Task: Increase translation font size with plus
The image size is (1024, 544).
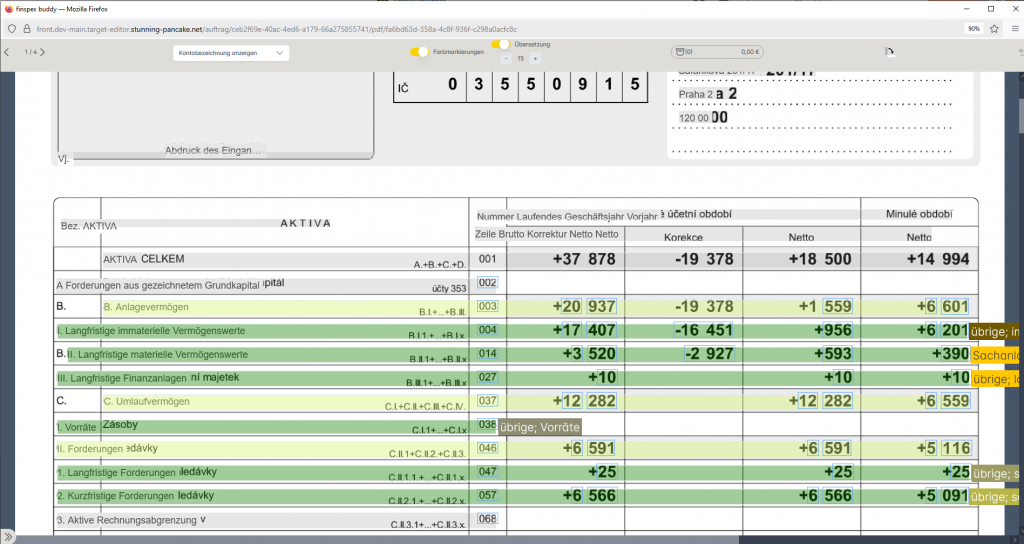Action: pyautogui.click(x=537, y=59)
